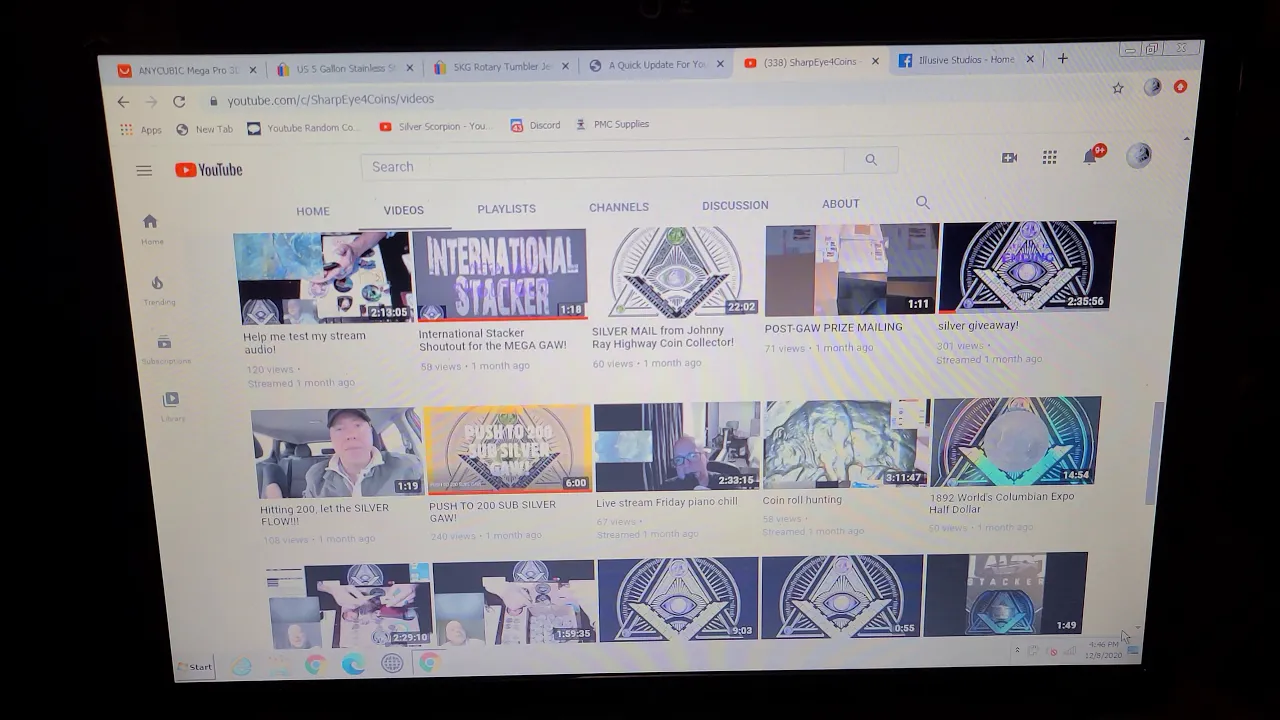The image size is (1280, 720).
Task: Open Hitting 200, let the SILVER FLOW video
Action: [x=324, y=515]
